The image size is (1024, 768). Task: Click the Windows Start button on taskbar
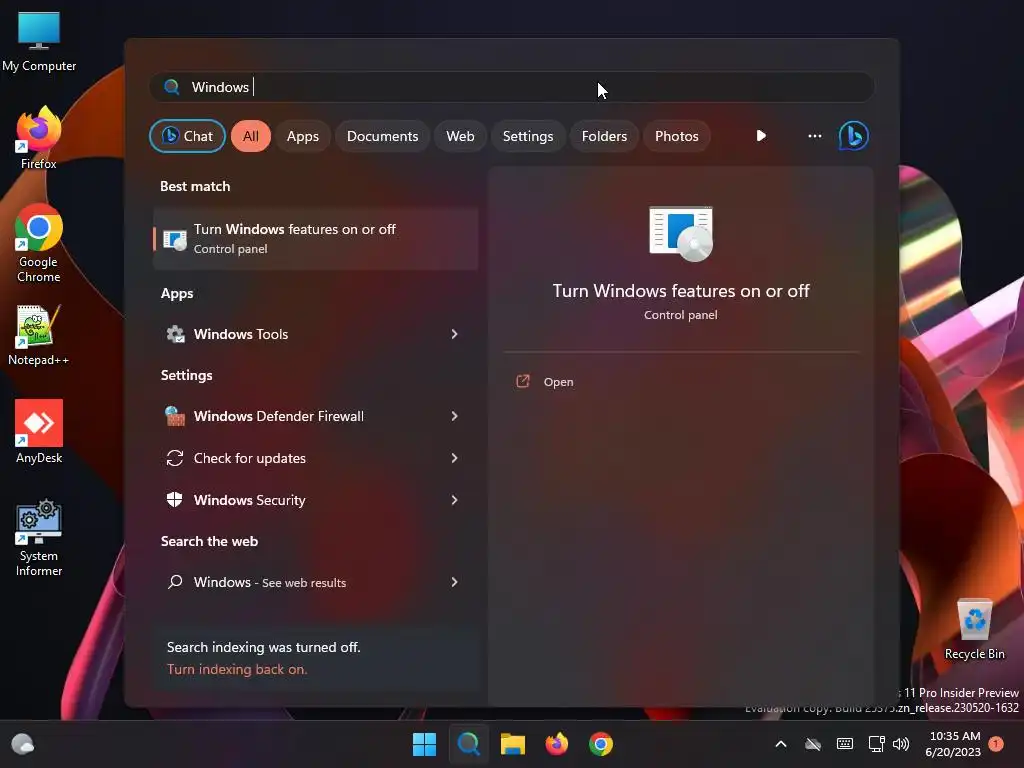pyautogui.click(x=424, y=744)
